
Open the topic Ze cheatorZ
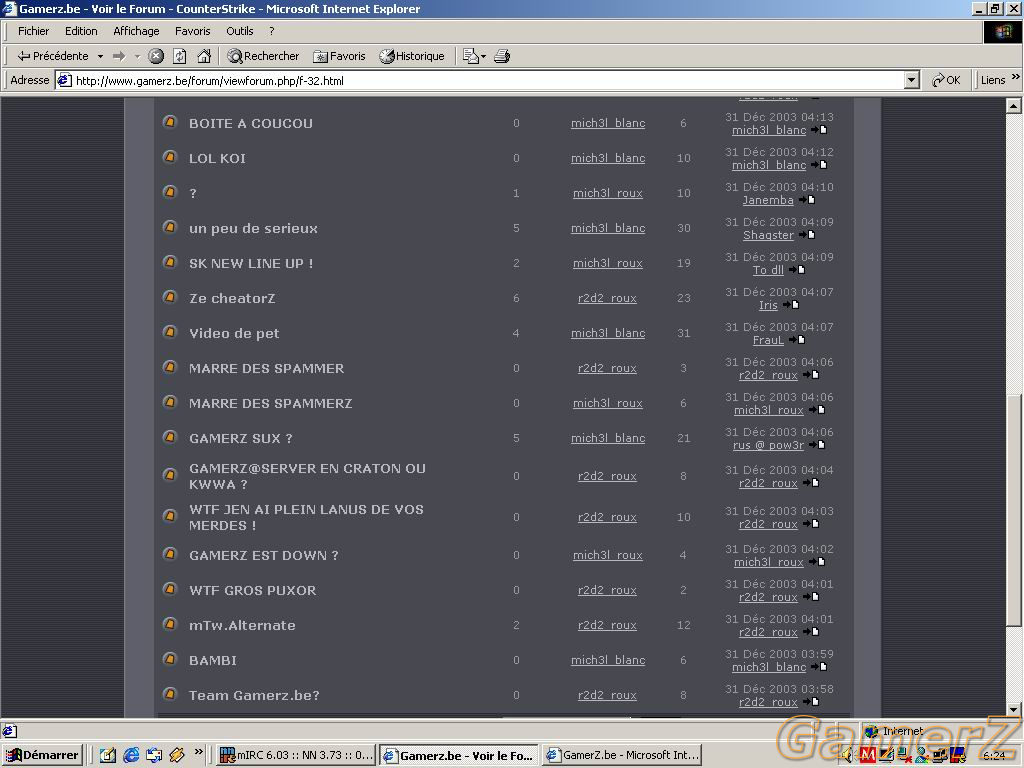232,298
